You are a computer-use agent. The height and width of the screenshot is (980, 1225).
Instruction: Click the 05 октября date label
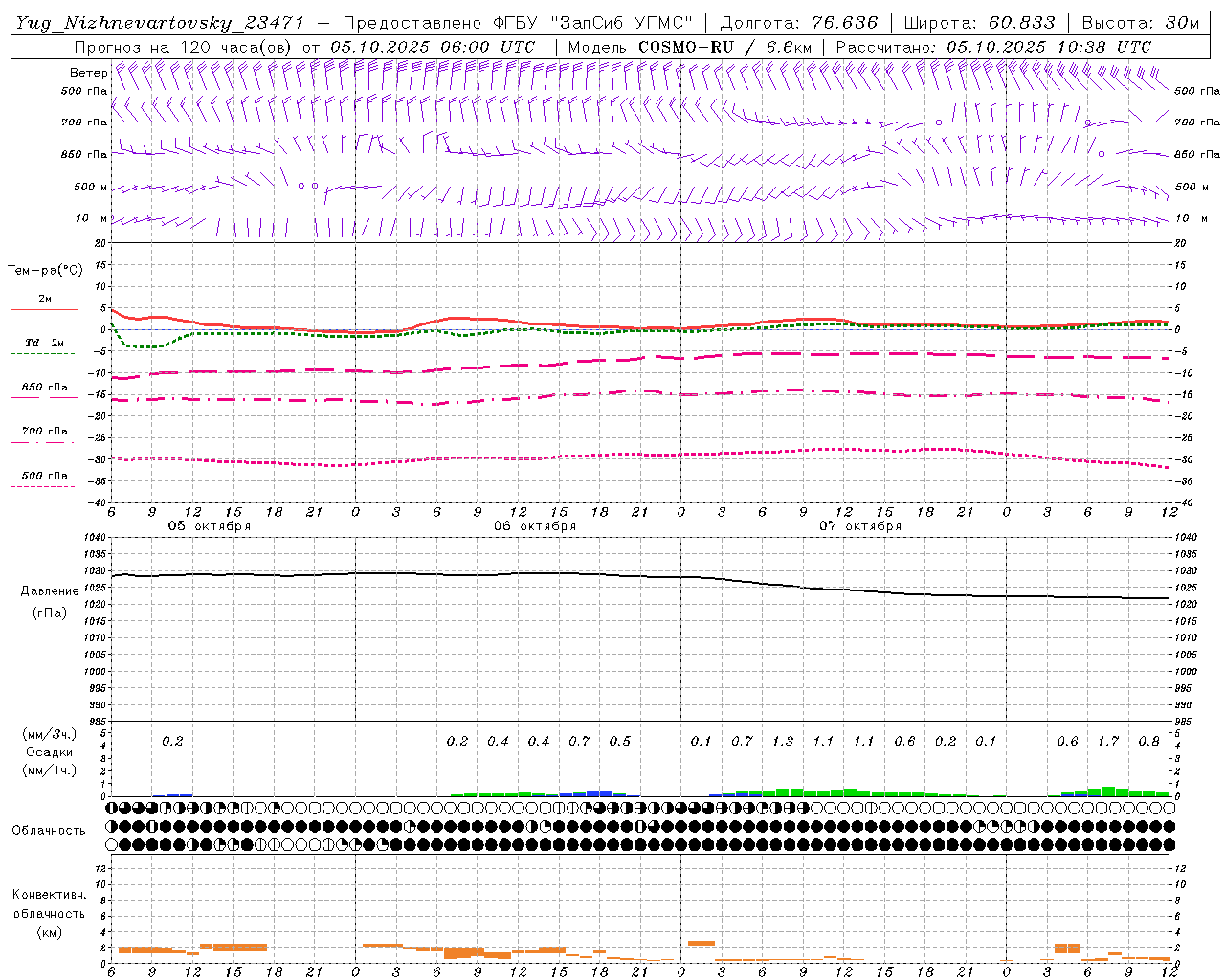click(210, 526)
